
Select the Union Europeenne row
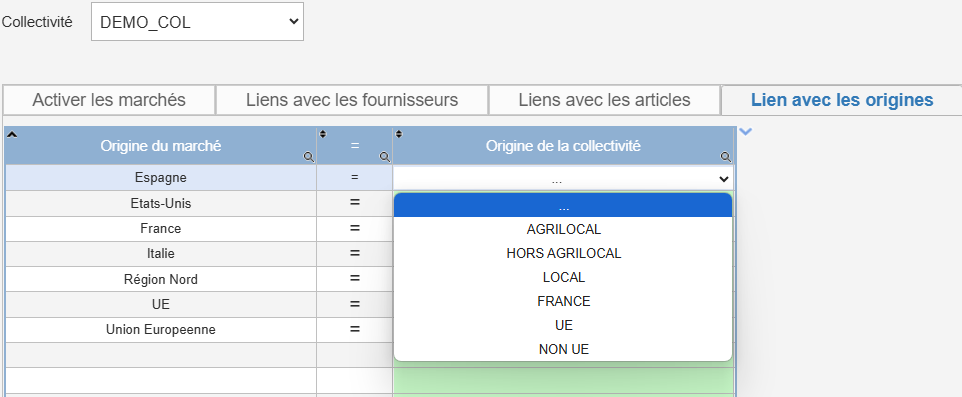(x=161, y=330)
